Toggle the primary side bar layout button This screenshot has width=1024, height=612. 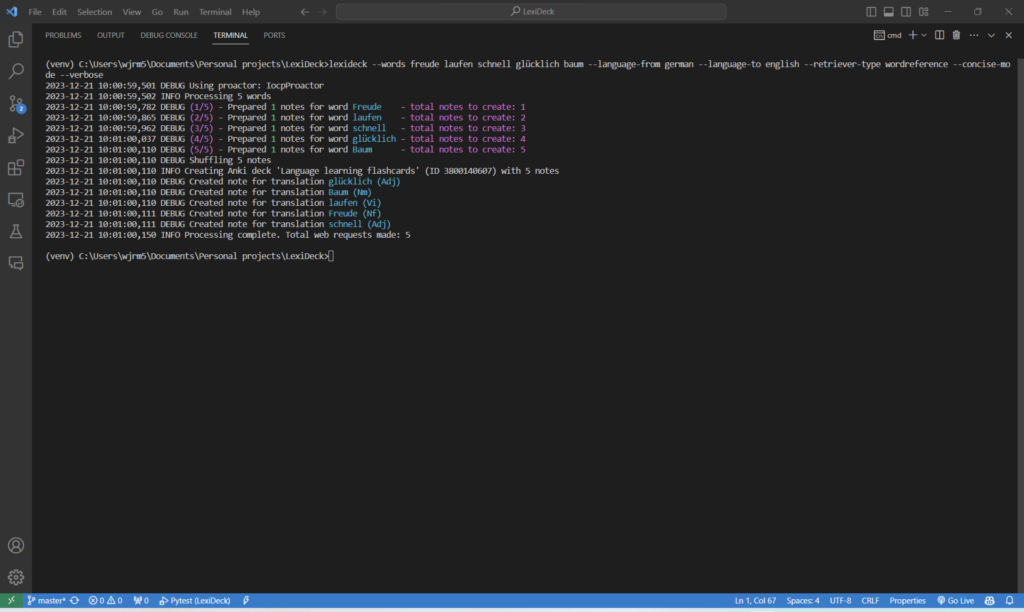[x=872, y=12]
